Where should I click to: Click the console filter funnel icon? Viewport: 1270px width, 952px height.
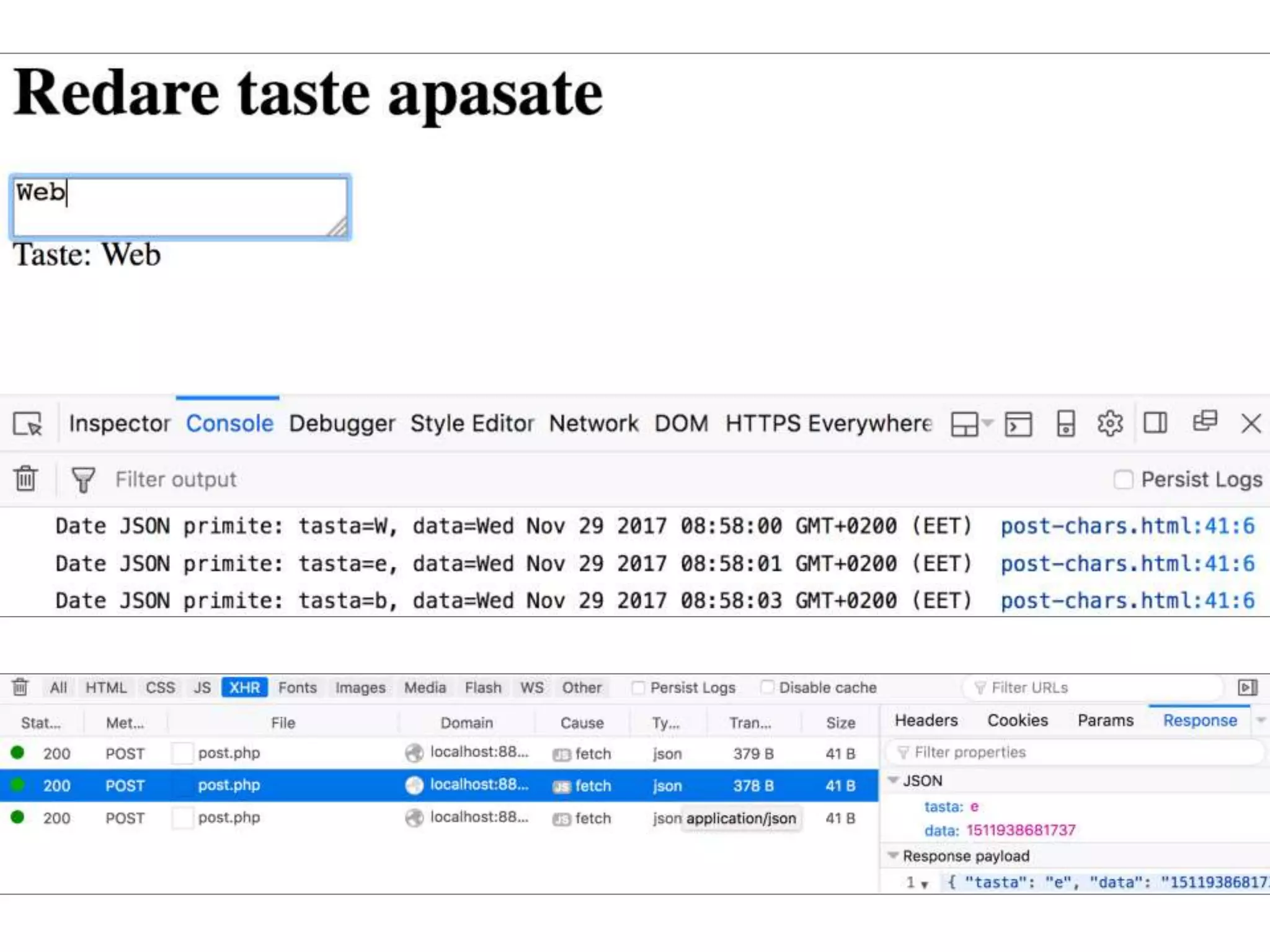click(x=83, y=479)
